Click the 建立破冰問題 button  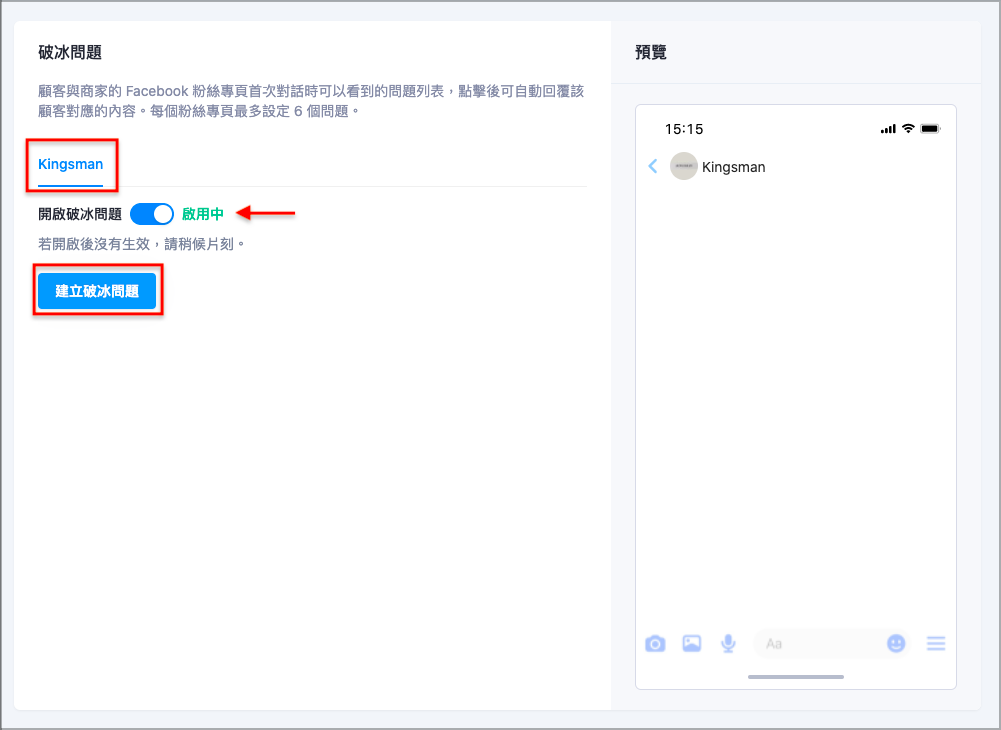coord(97,291)
